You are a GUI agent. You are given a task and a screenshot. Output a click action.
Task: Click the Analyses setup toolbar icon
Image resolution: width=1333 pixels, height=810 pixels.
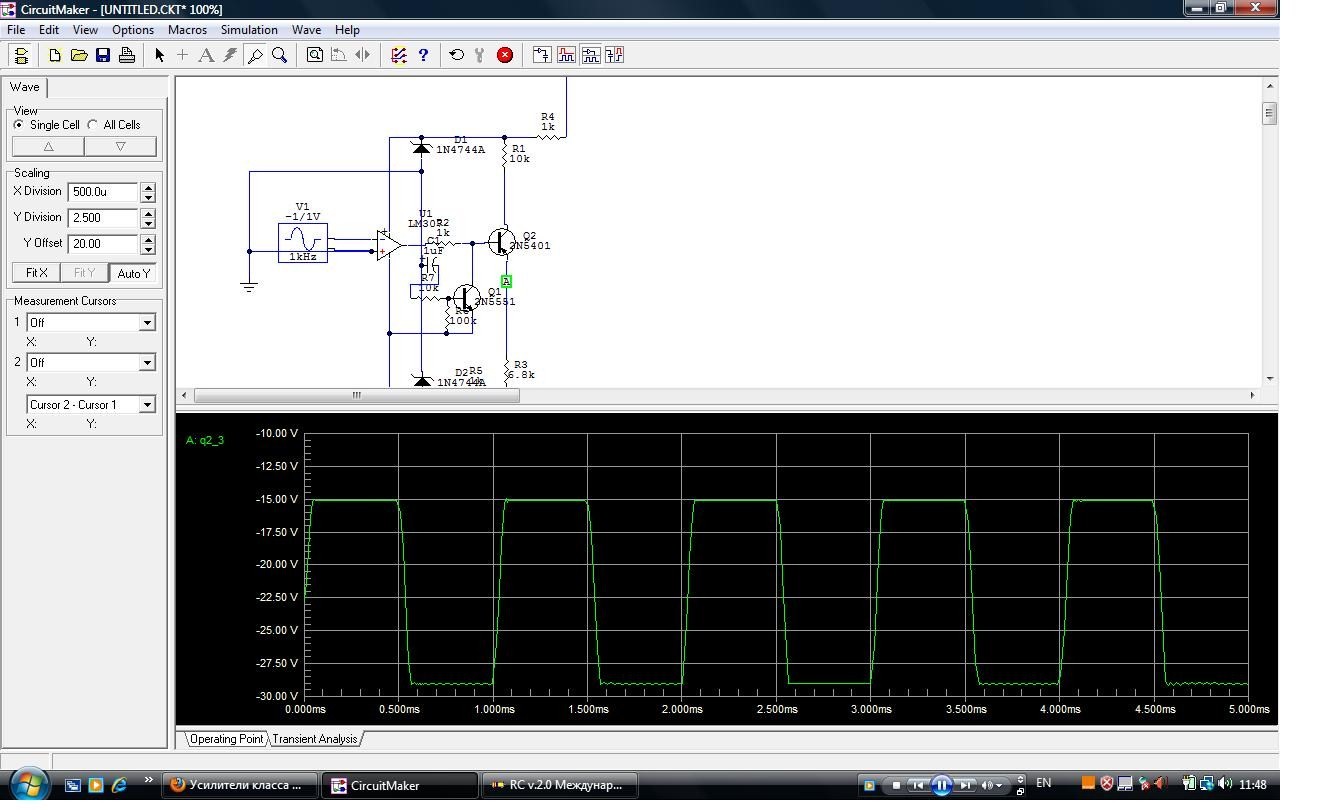tap(542, 55)
